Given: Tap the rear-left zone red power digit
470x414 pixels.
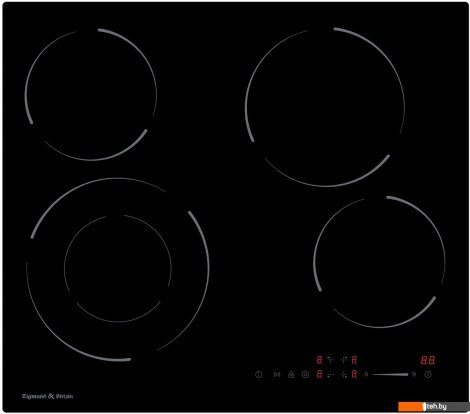Looking at the screenshot, I should [x=319, y=360].
